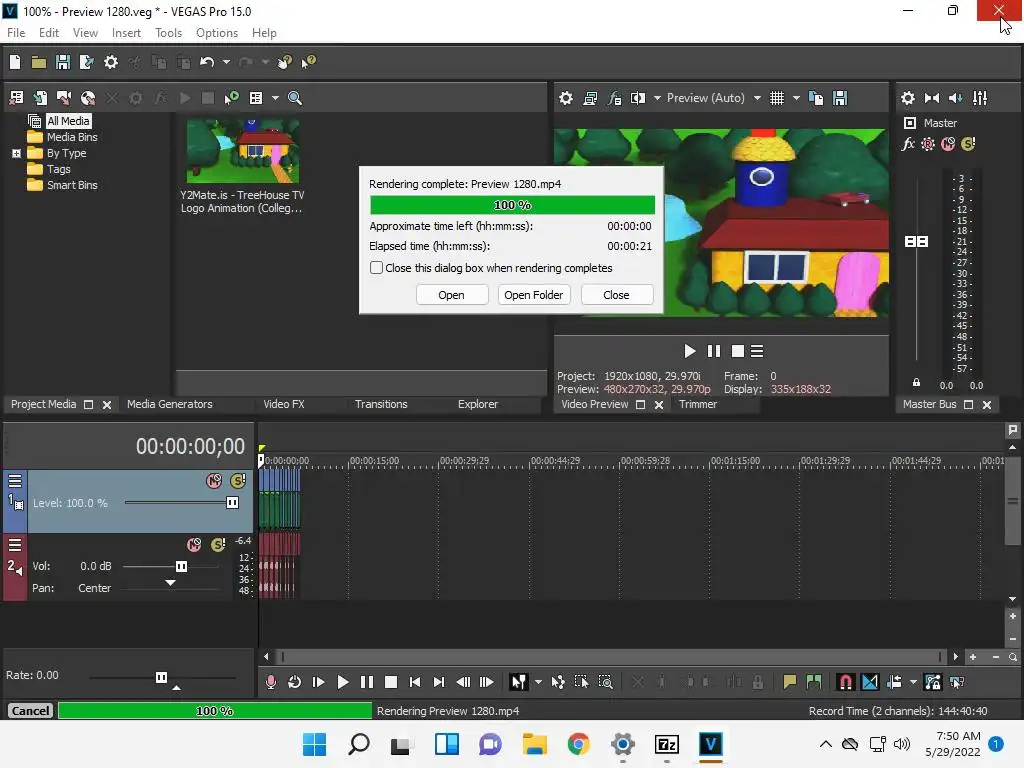This screenshot has height=768, width=1024.
Task: Click the audio track Vol slider handle
Action: (182, 566)
